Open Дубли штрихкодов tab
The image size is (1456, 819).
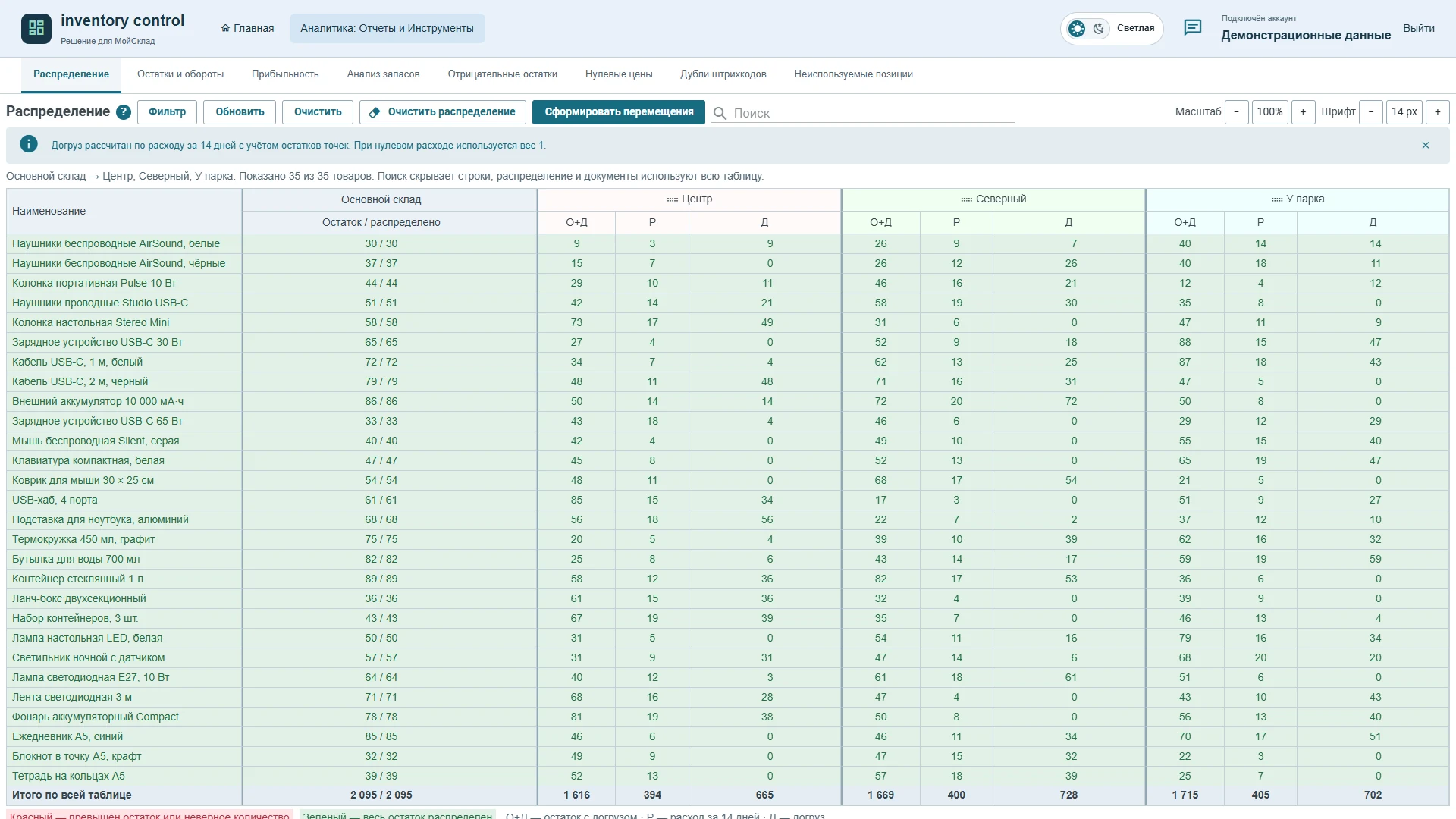(723, 74)
